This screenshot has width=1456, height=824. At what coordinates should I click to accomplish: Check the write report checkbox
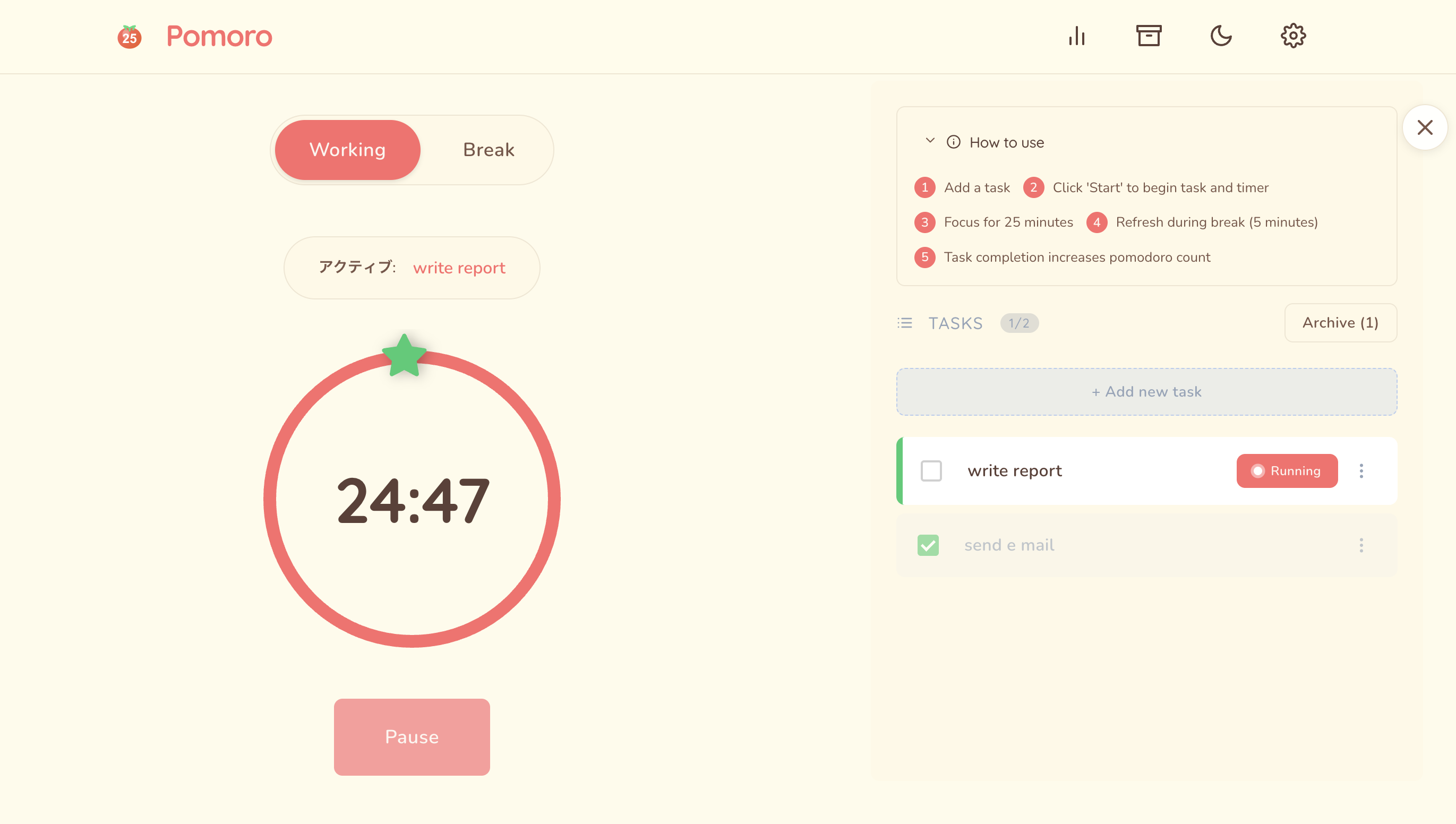coord(931,470)
